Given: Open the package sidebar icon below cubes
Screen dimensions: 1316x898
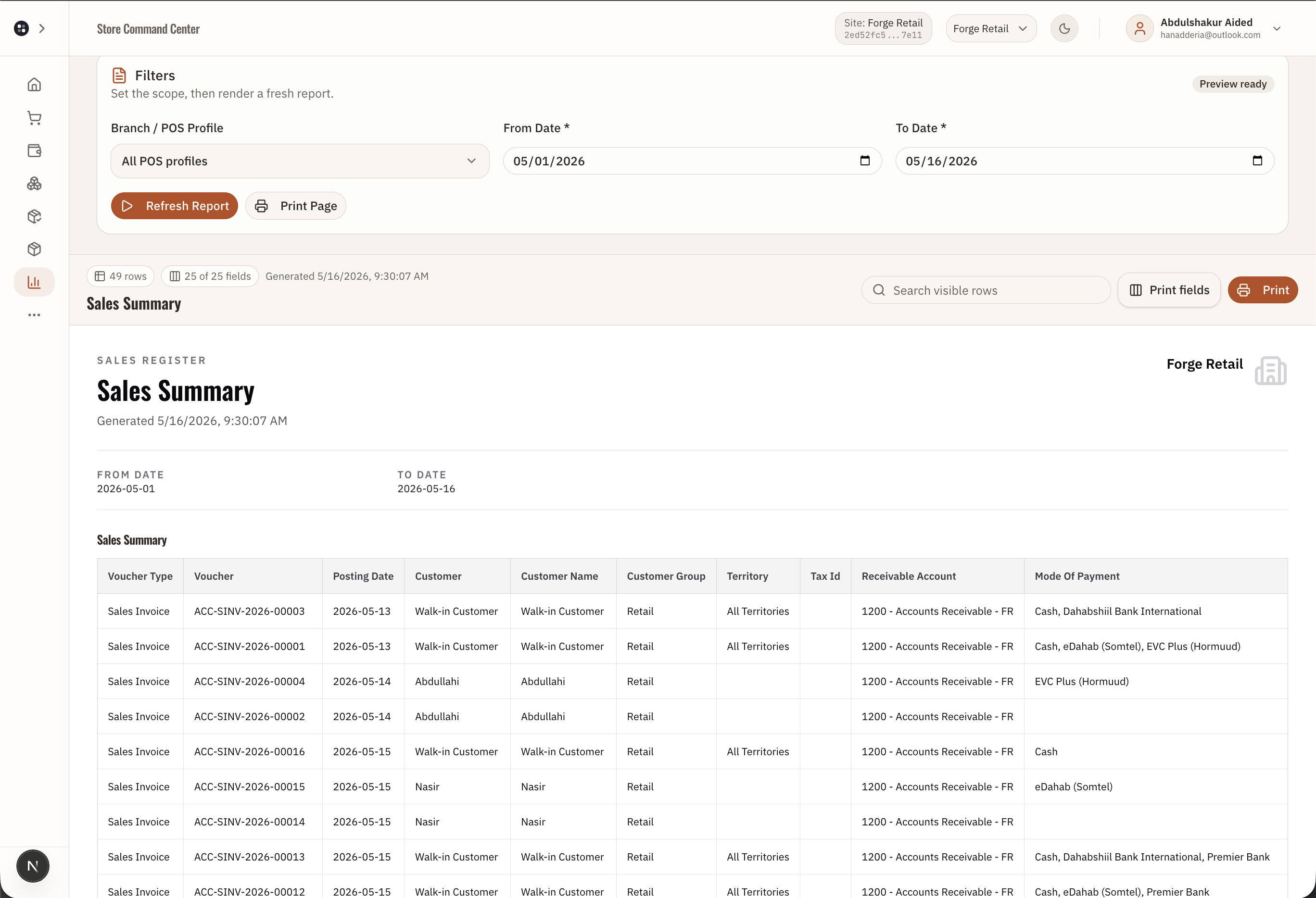Looking at the screenshot, I should pos(34,216).
